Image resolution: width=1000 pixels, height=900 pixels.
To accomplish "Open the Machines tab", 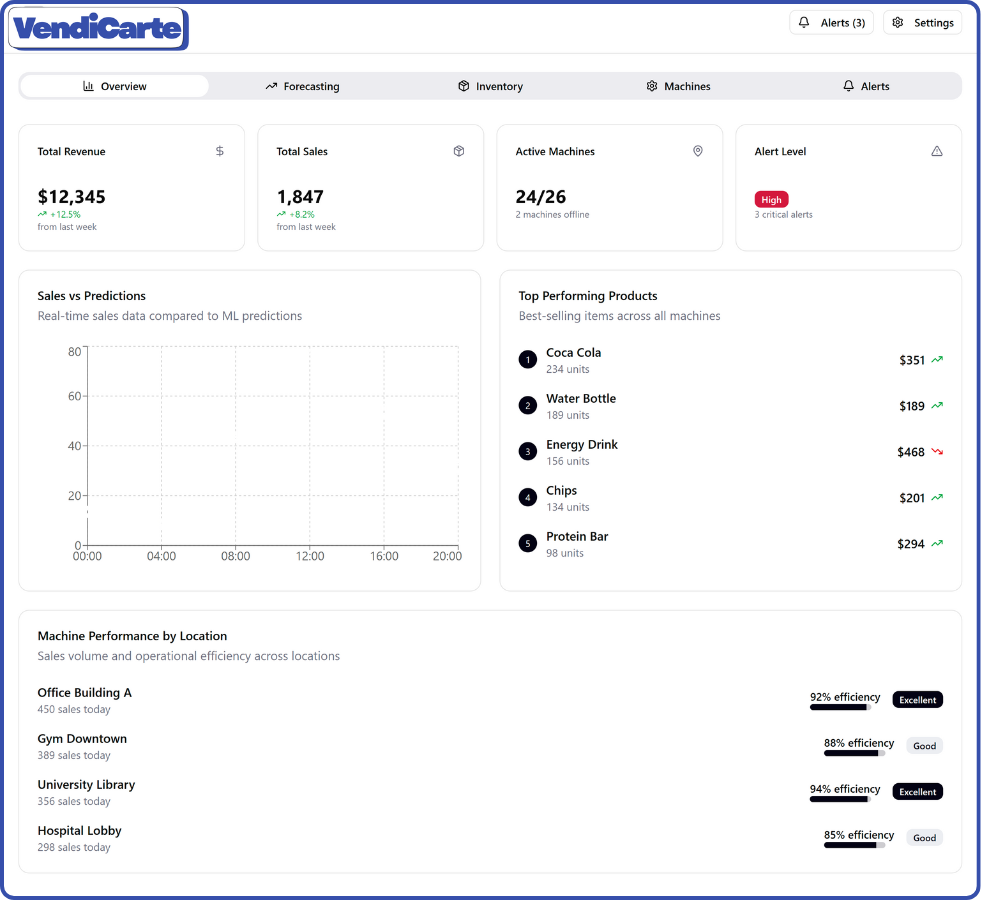I will point(678,87).
